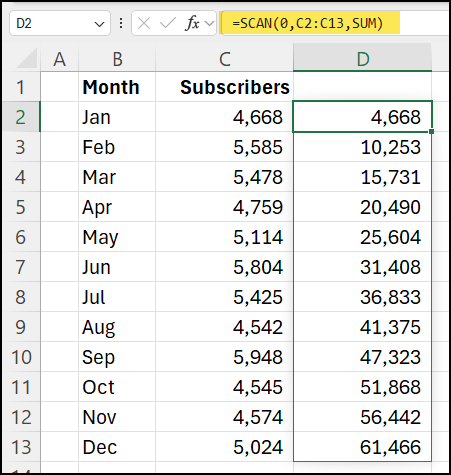Screen dimensions: 451x475
Task: Click the running total cell 31,408
Action: coord(363,267)
